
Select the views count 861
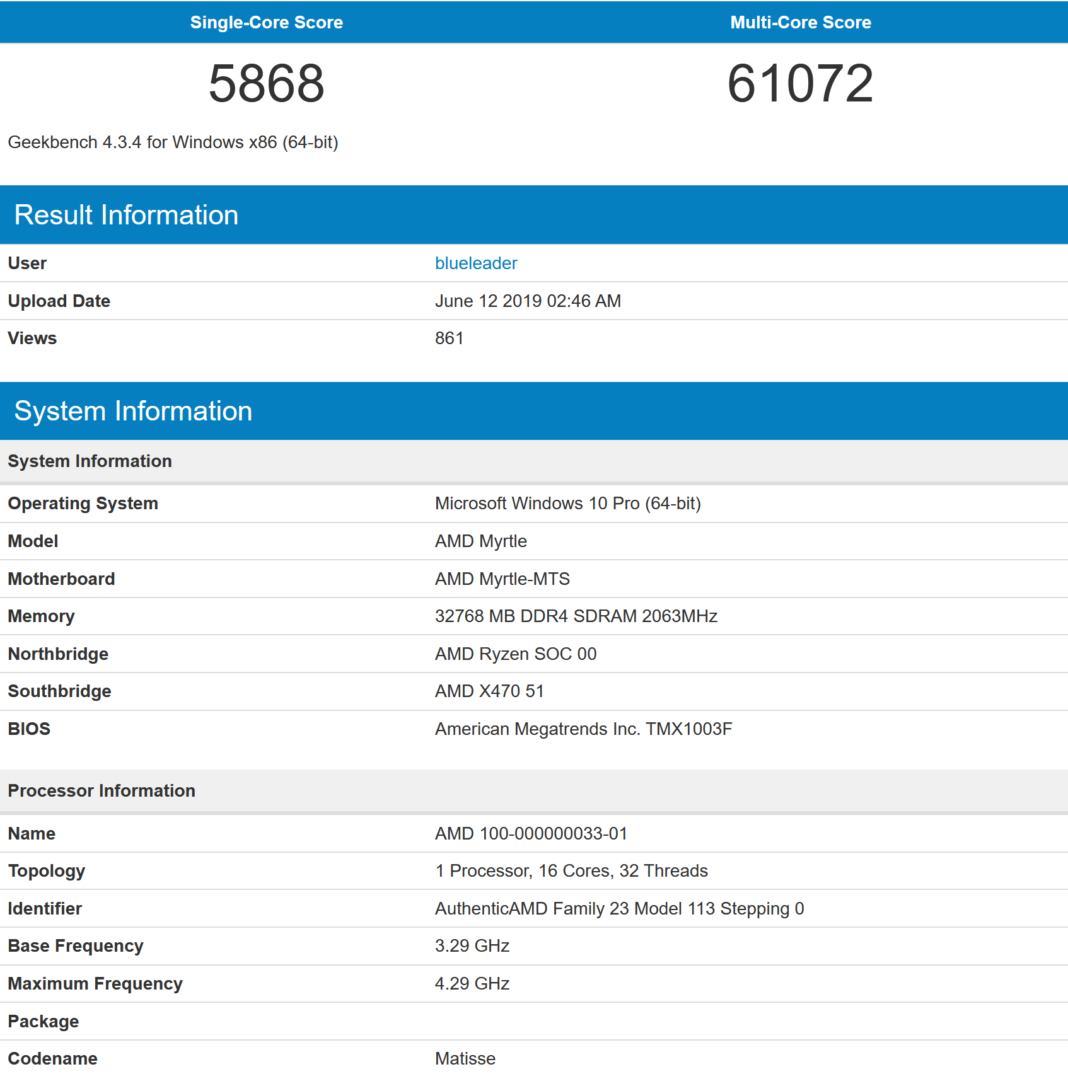449,338
